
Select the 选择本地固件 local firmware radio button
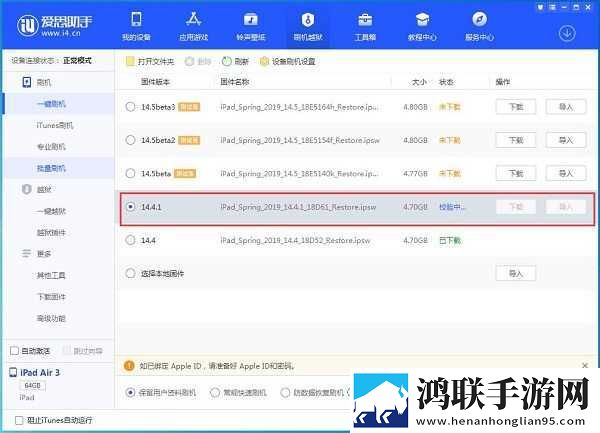pos(130,273)
